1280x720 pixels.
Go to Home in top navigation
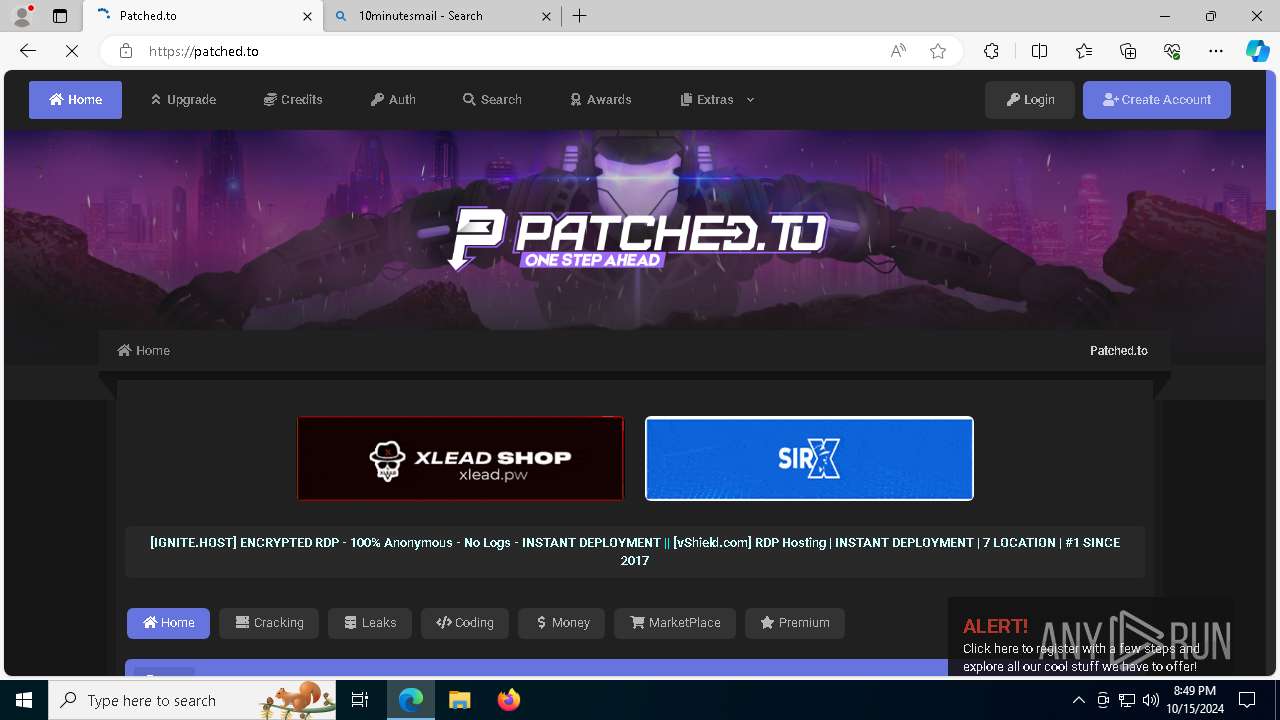(x=75, y=100)
